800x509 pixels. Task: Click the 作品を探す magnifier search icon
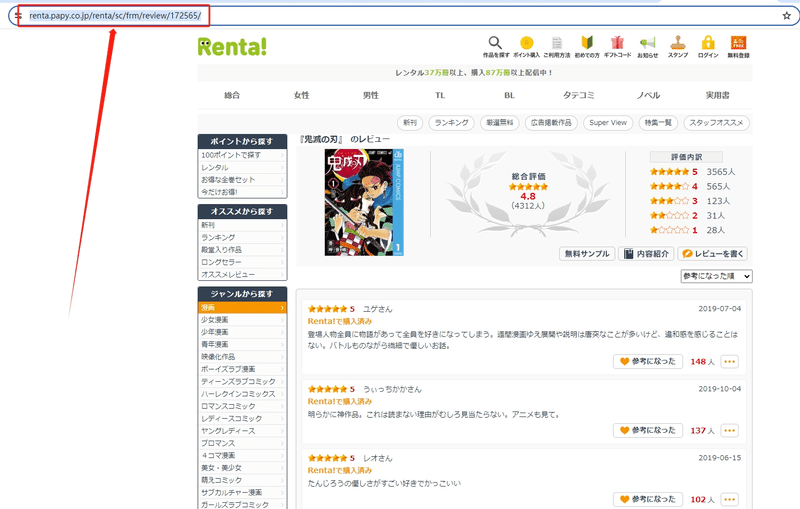(x=495, y=43)
